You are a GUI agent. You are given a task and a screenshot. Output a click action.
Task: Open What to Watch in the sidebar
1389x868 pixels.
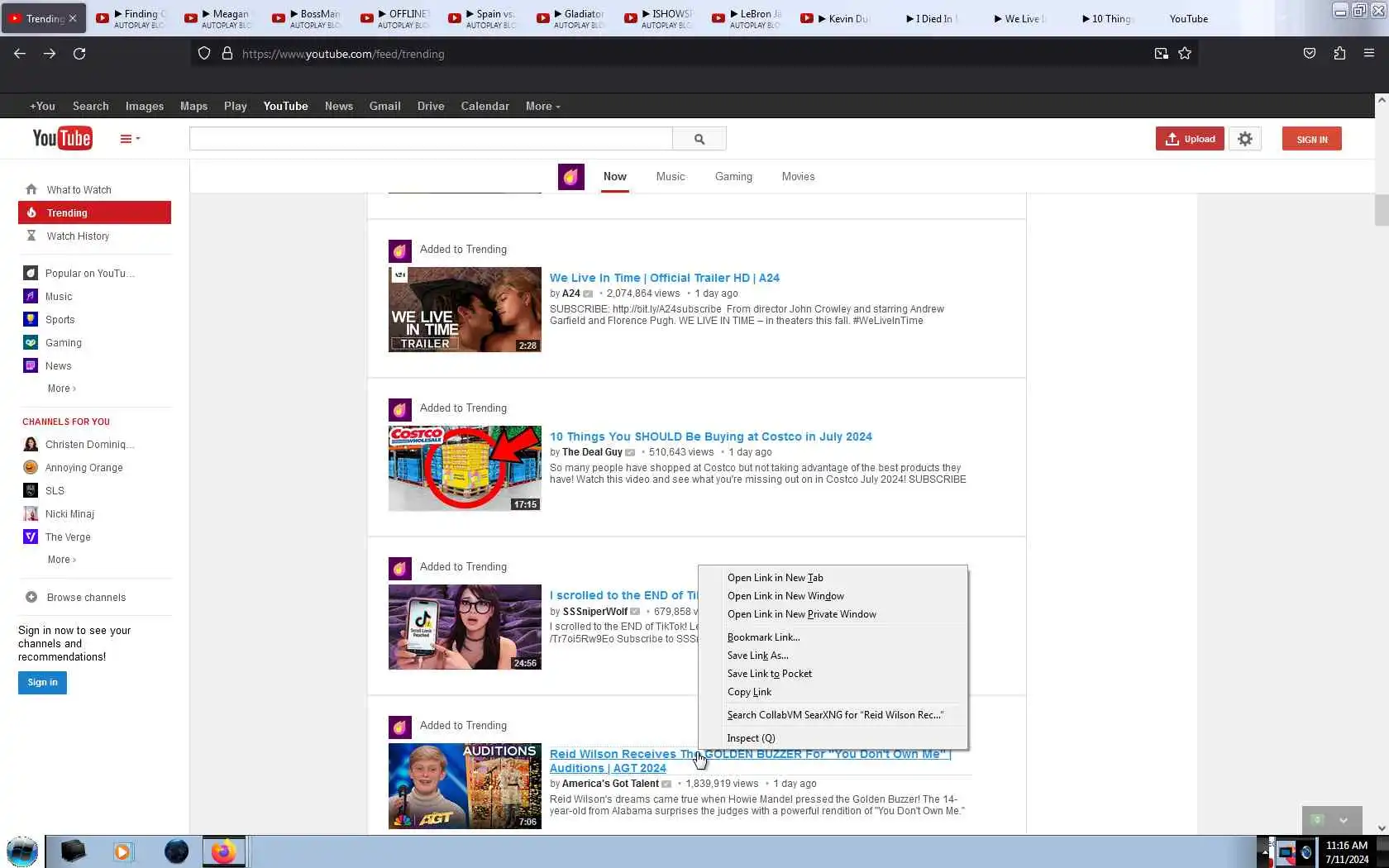(79, 190)
